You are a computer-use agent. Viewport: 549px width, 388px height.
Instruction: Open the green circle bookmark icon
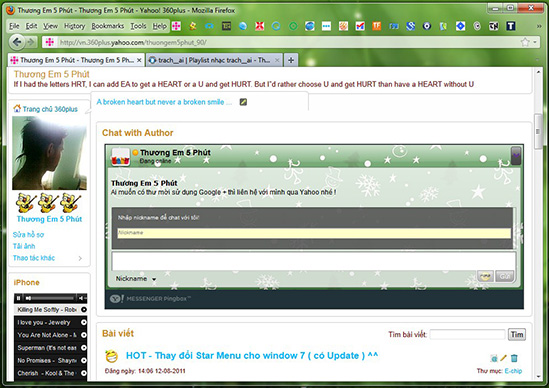(293, 26)
